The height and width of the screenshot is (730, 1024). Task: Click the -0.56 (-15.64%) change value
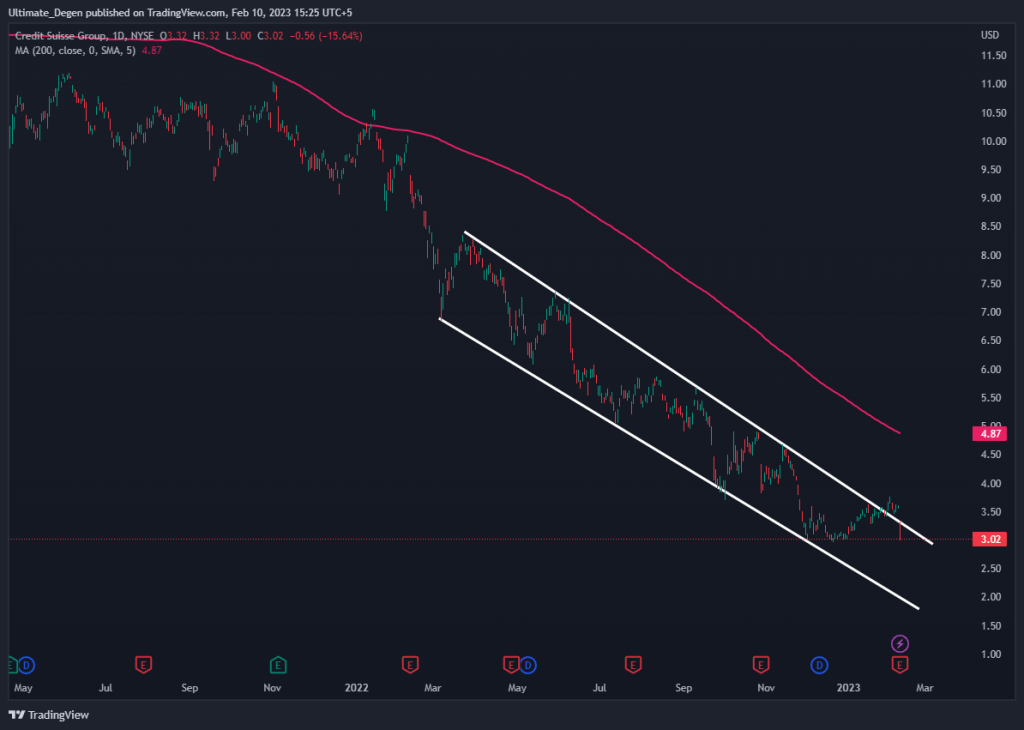pos(325,36)
